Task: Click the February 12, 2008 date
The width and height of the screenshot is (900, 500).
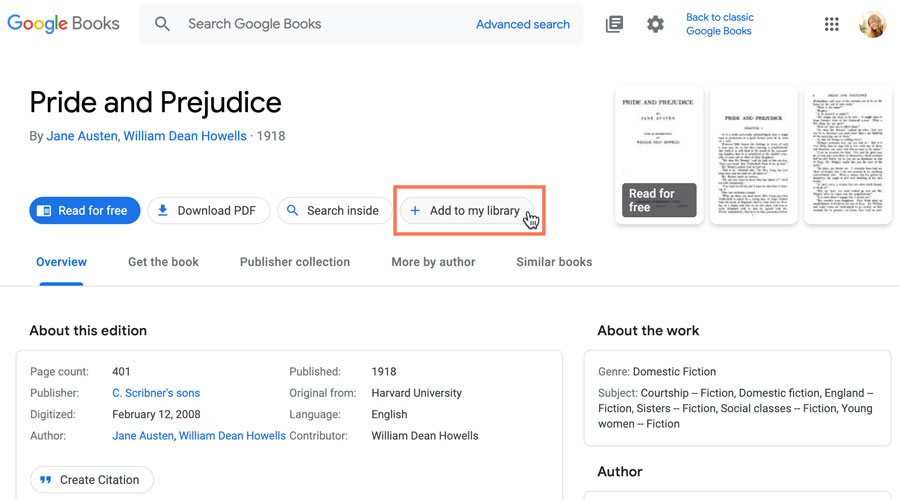Action: pos(156,414)
